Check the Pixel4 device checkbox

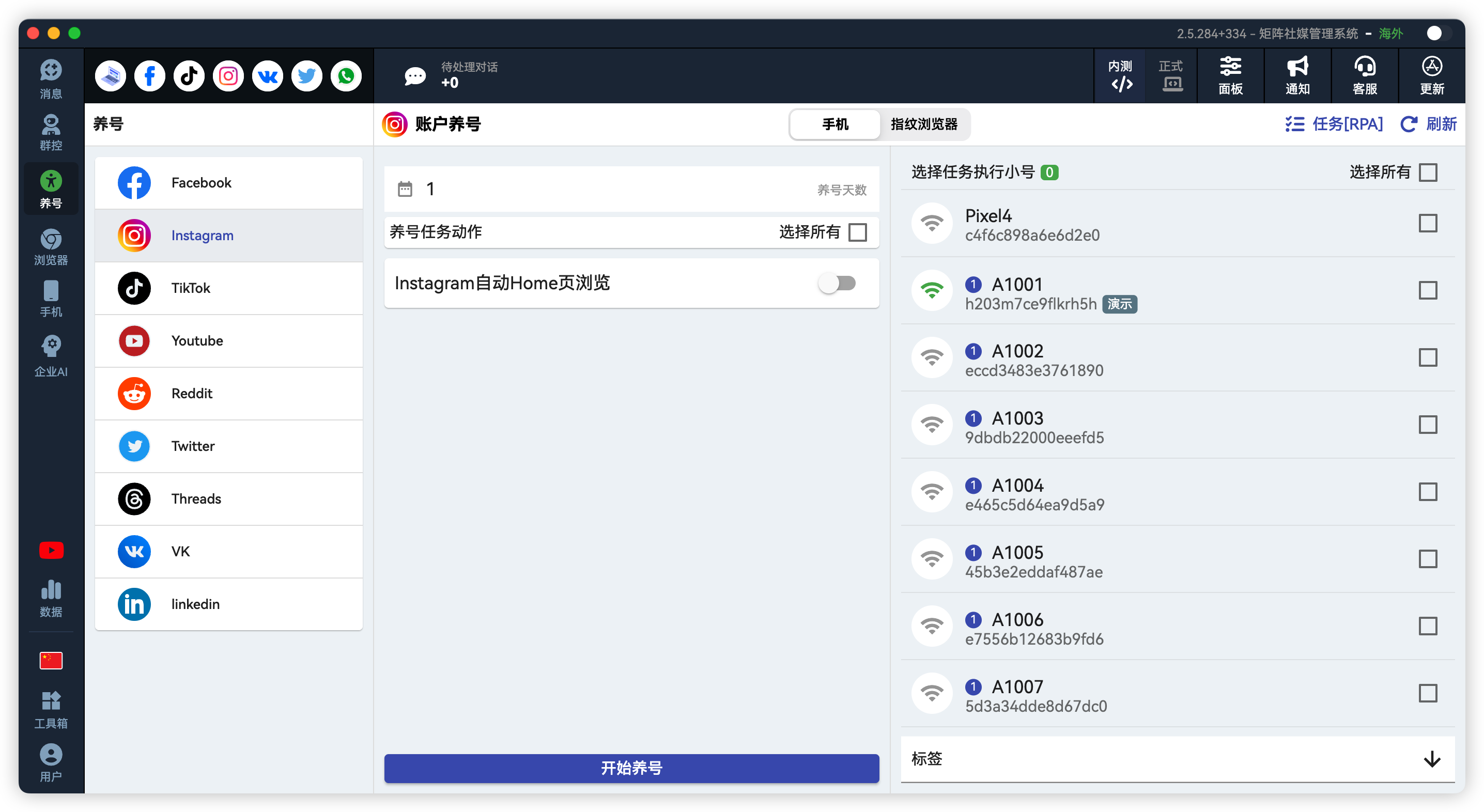(1428, 223)
